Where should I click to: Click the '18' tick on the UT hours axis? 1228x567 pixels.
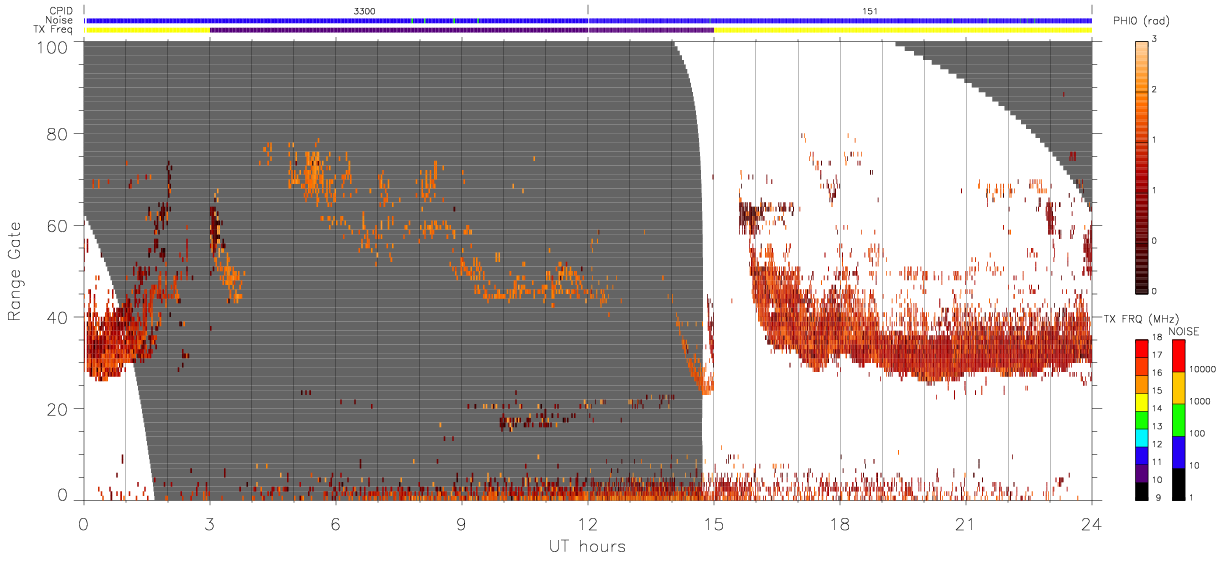[x=840, y=522]
